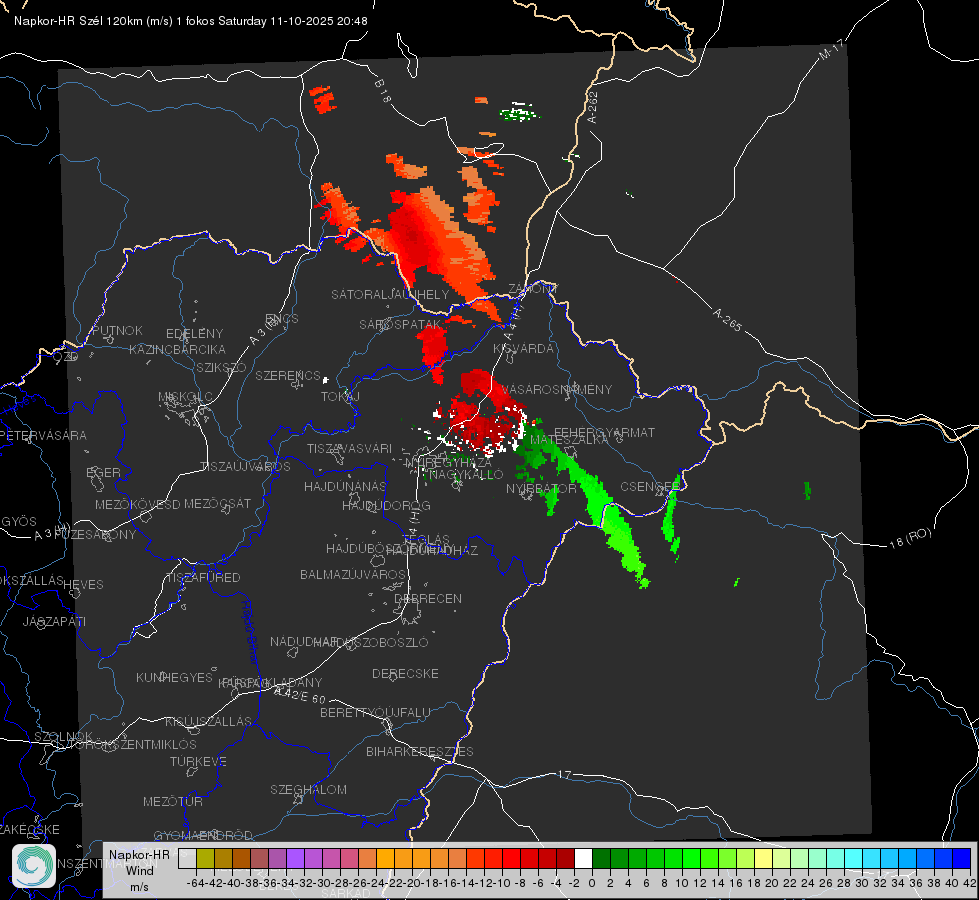The height and width of the screenshot is (900, 979).
Task: Click the swirl logo icon beside the legend
Action: click(34, 866)
